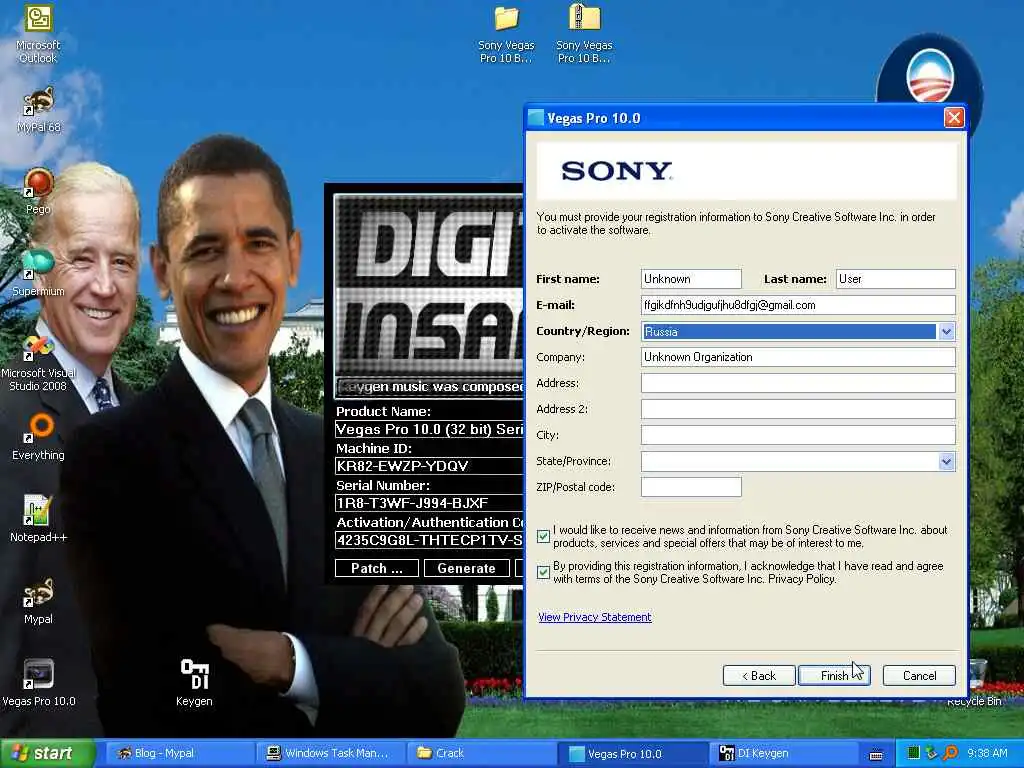Image resolution: width=1024 pixels, height=768 pixels.
Task: Click the keygen Product Name field
Action: pos(429,429)
